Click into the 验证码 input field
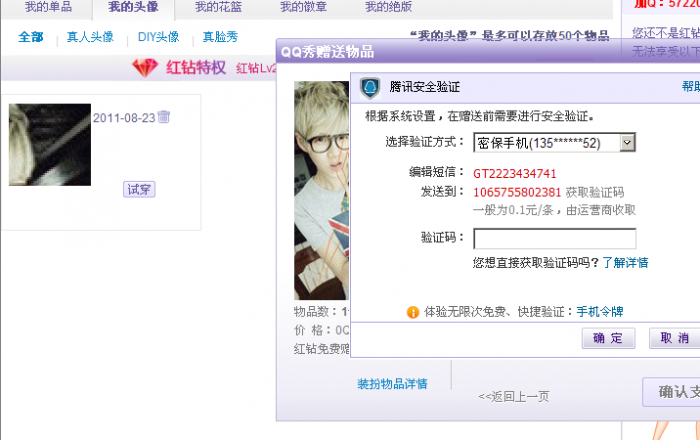700x440 pixels. [x=554, y=239]
